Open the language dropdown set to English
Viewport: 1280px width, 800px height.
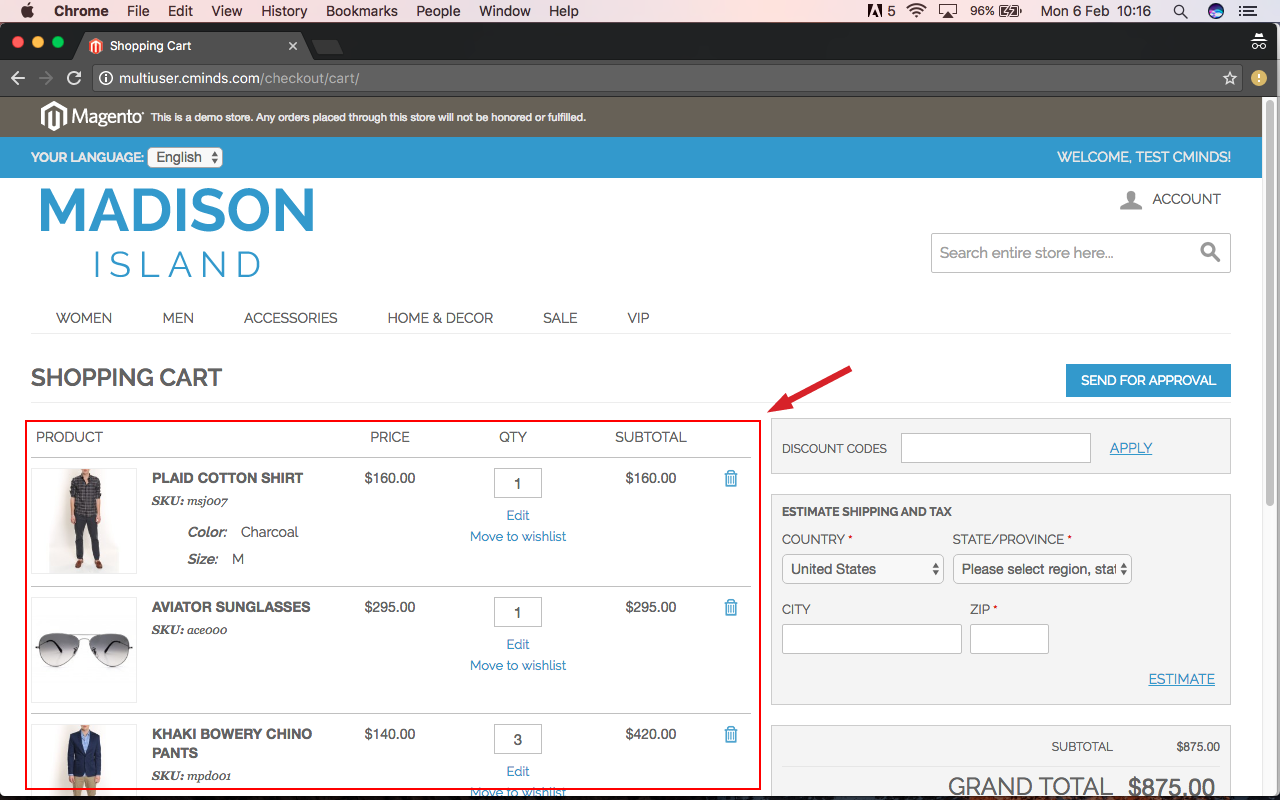pos(185,157)
